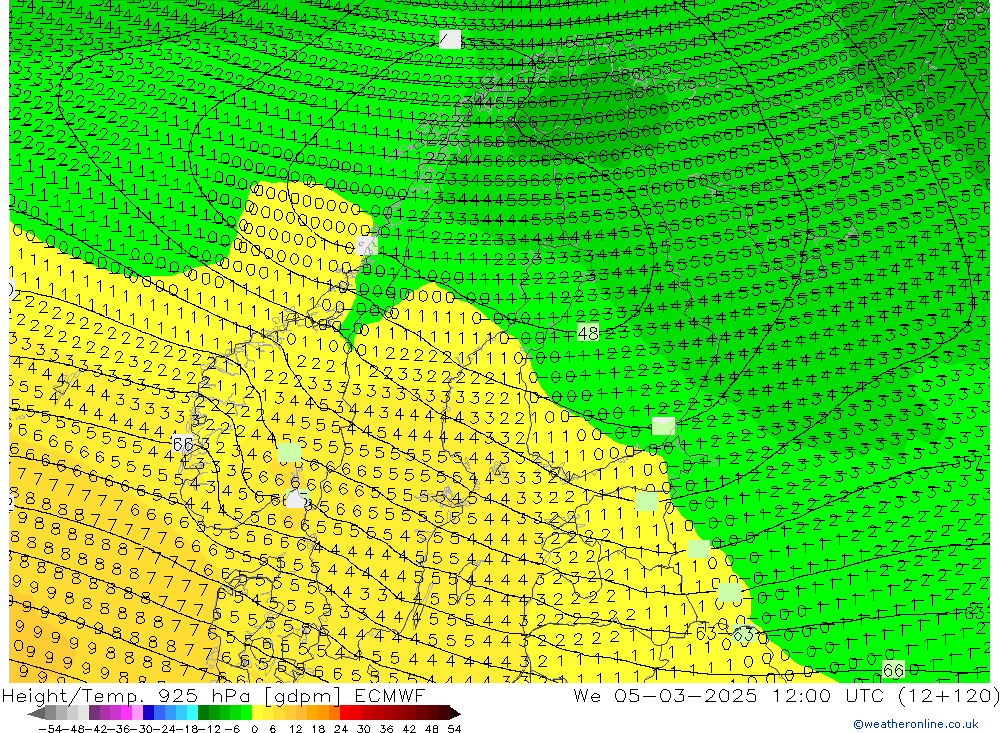
Task: Click the dark blue -30 swatch in the legend
Action: pos(148,714)
